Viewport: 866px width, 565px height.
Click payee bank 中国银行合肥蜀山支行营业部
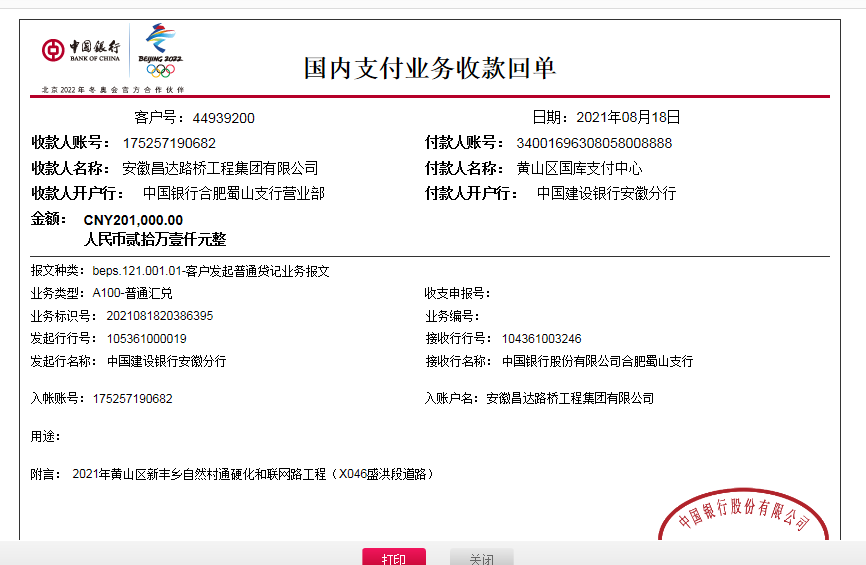click(233, 193)
